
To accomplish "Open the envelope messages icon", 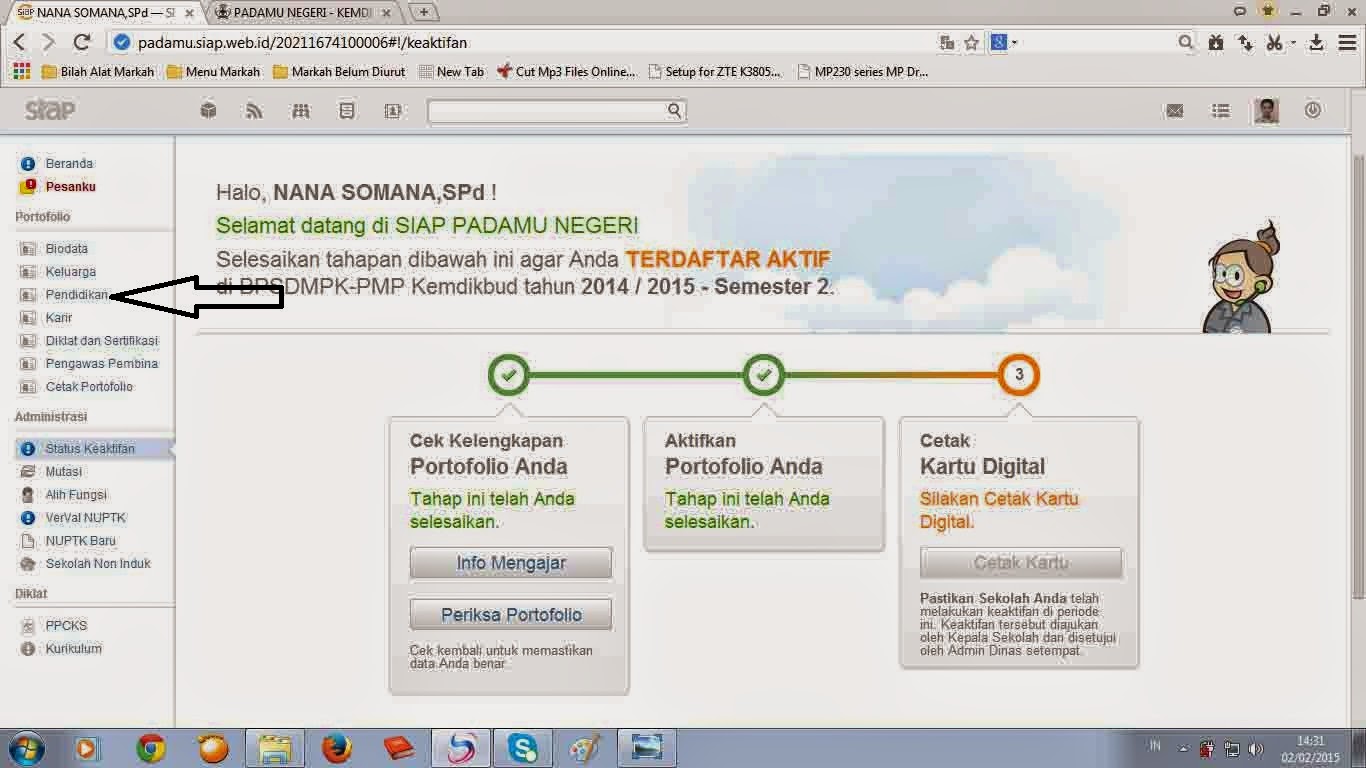I will [x=1175, y=111].
